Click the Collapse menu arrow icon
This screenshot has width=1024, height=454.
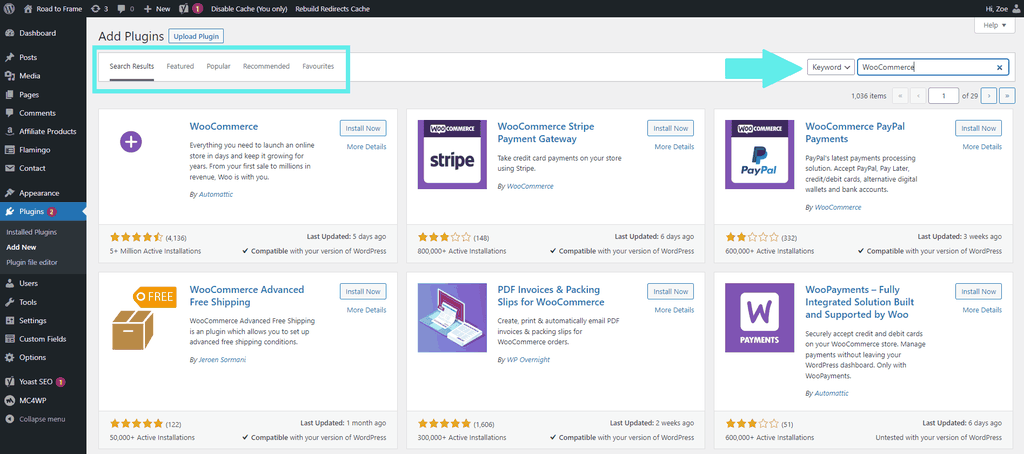pos(10,419)
